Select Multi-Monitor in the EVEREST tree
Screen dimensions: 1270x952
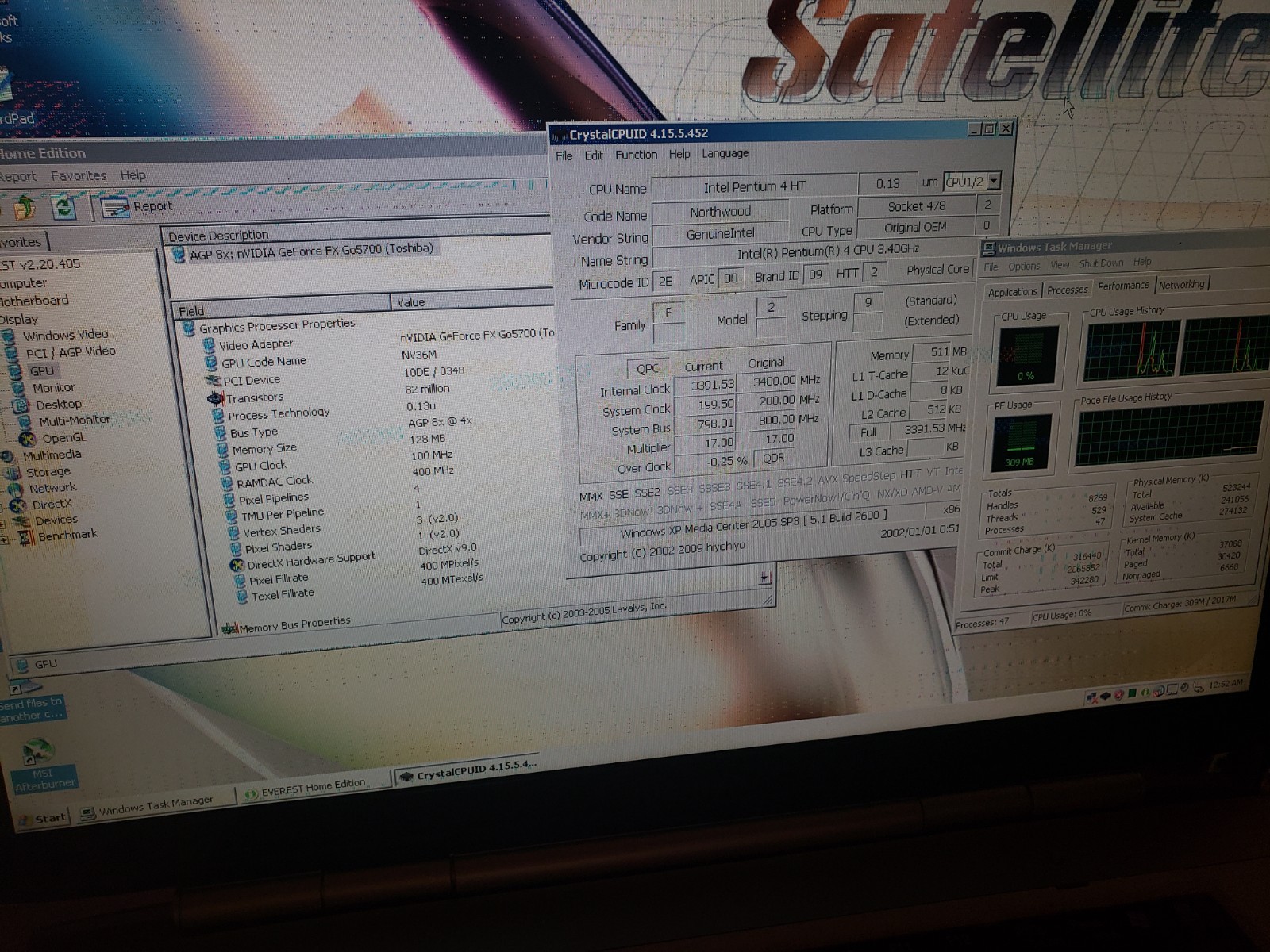tap(74, 421)
